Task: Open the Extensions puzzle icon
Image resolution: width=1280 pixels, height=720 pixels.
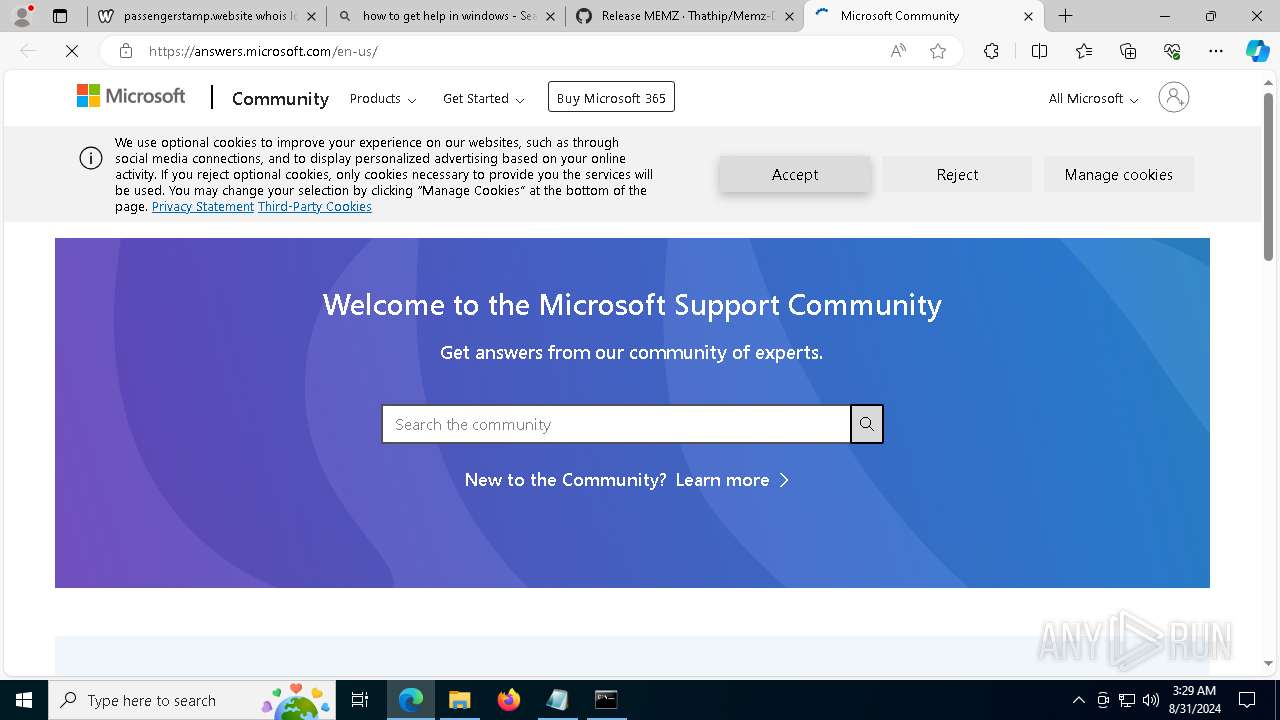Action: click(991, 51)
